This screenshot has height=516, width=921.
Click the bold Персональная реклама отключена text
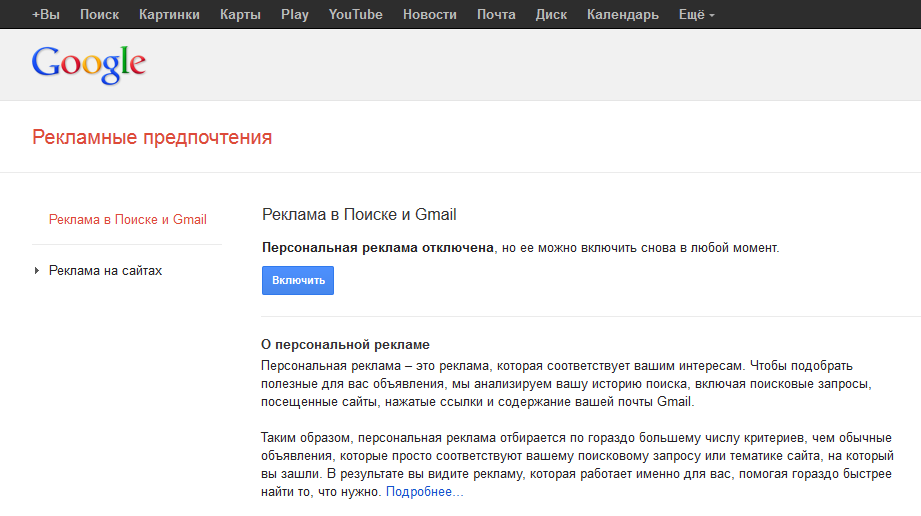pyautogui.click(x=378, y=247)
